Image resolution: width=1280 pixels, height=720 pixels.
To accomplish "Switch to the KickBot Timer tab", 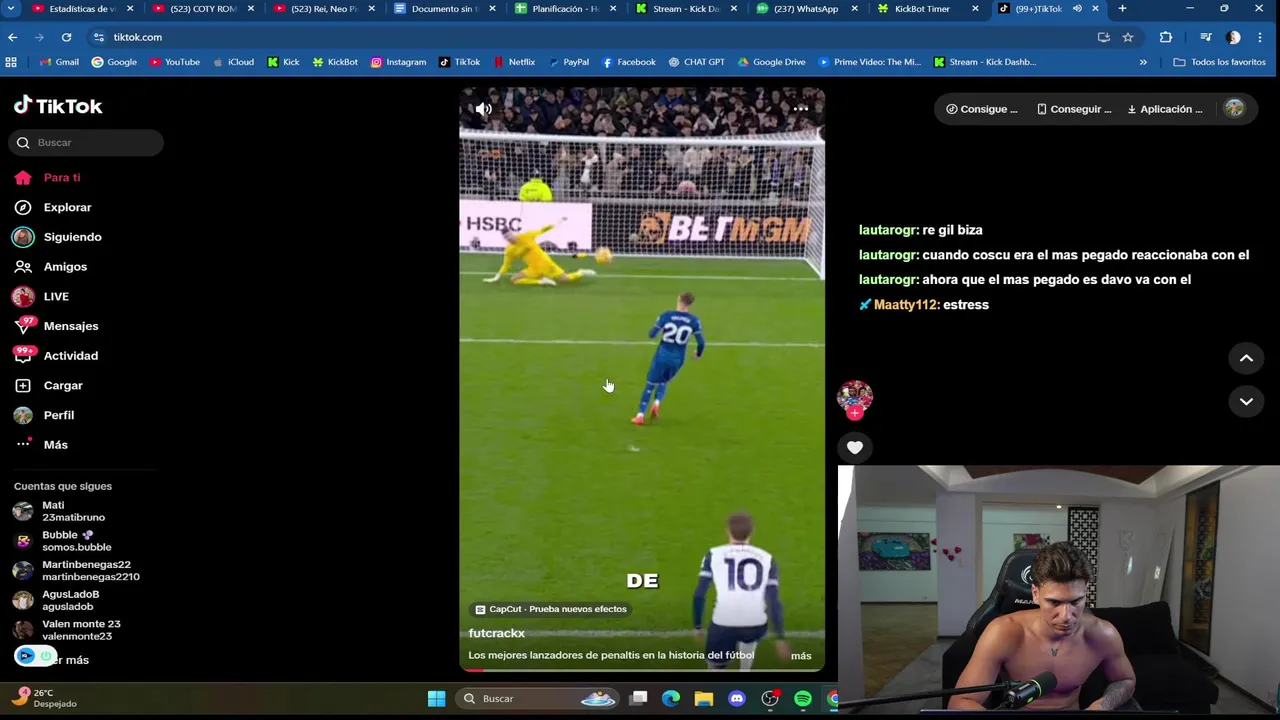I will point(922,9).
